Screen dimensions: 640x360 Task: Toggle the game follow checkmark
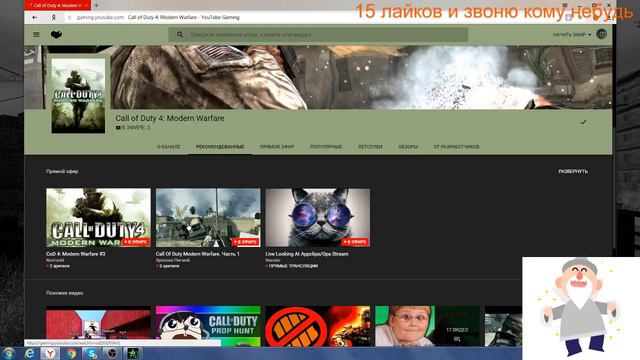pyautogui.click(x=583, y=122)
